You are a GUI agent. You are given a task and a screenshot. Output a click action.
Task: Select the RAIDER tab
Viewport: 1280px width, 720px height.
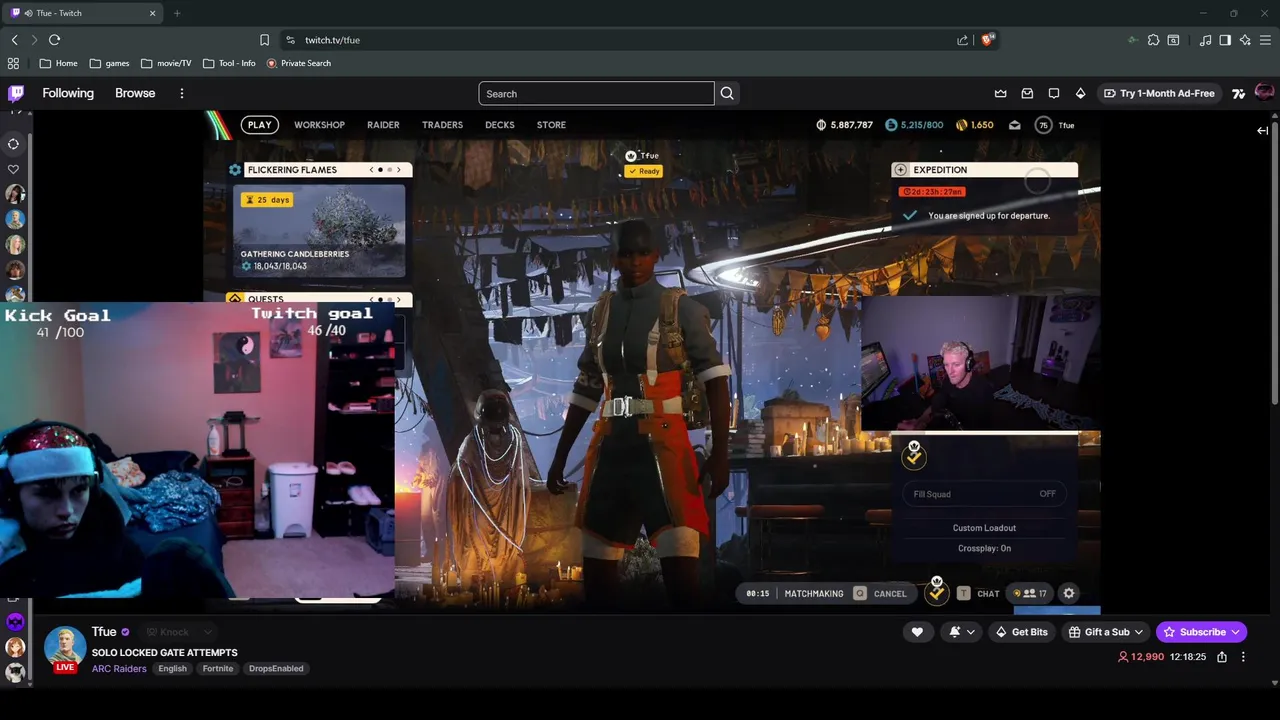383,125
